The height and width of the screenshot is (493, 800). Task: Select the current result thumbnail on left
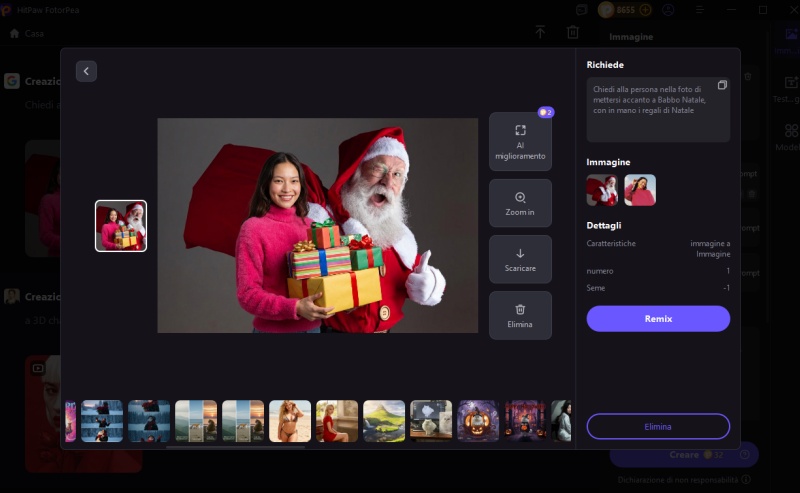[121, 226]
